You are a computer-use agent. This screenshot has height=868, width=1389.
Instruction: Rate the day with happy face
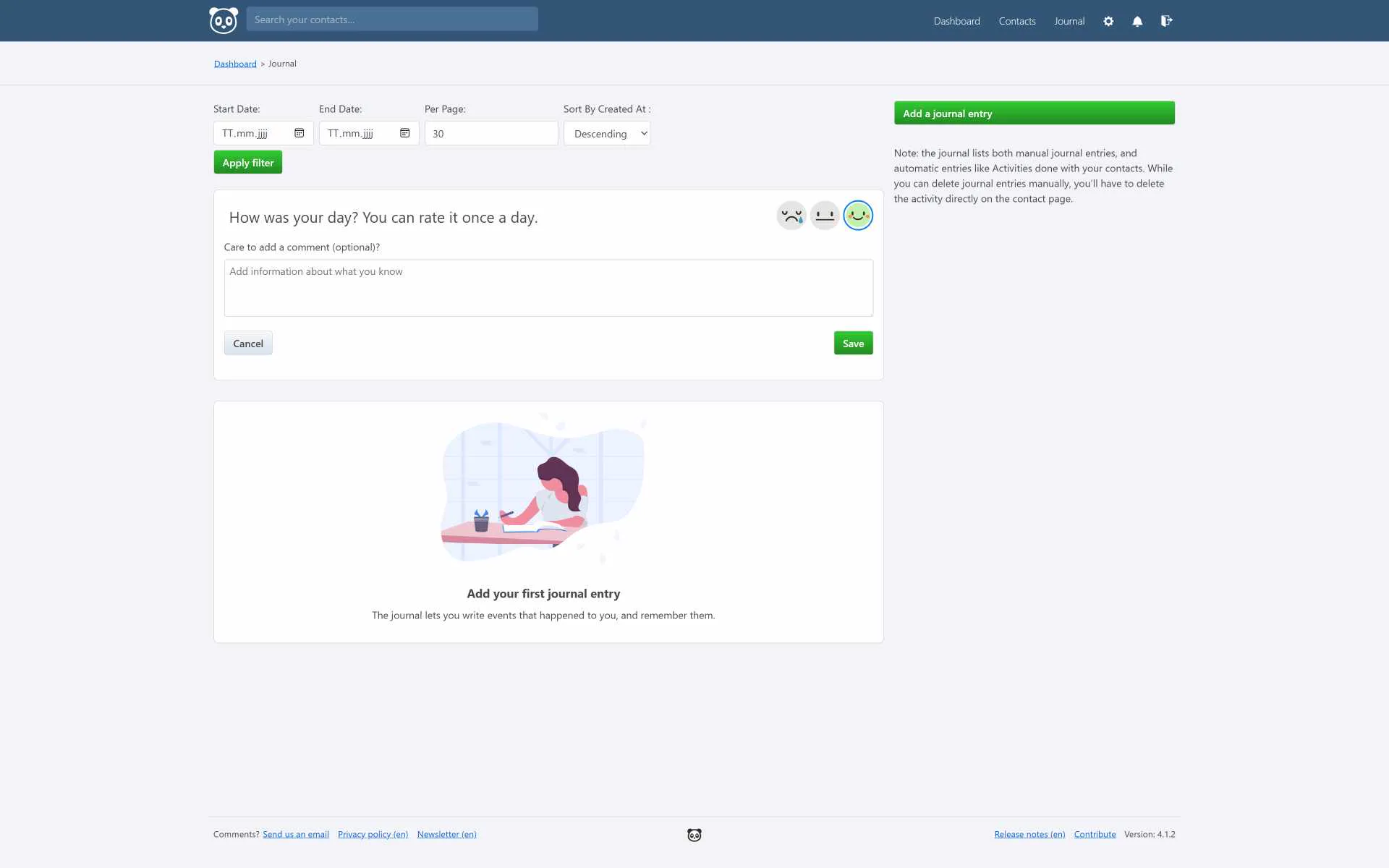pos(858,216)
